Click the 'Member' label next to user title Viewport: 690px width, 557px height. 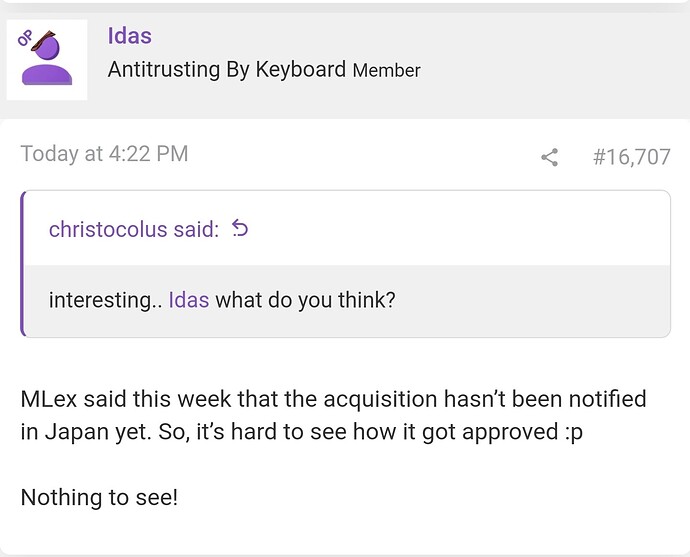pyautogui.click(x=386, y=70)
